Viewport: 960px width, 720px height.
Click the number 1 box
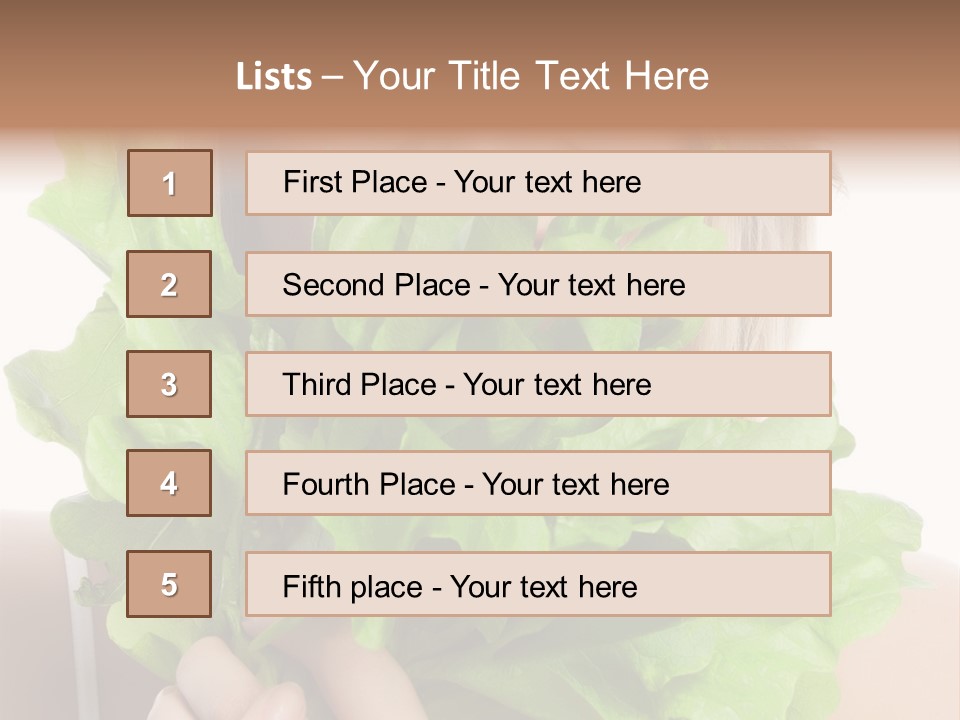point(170,183)
